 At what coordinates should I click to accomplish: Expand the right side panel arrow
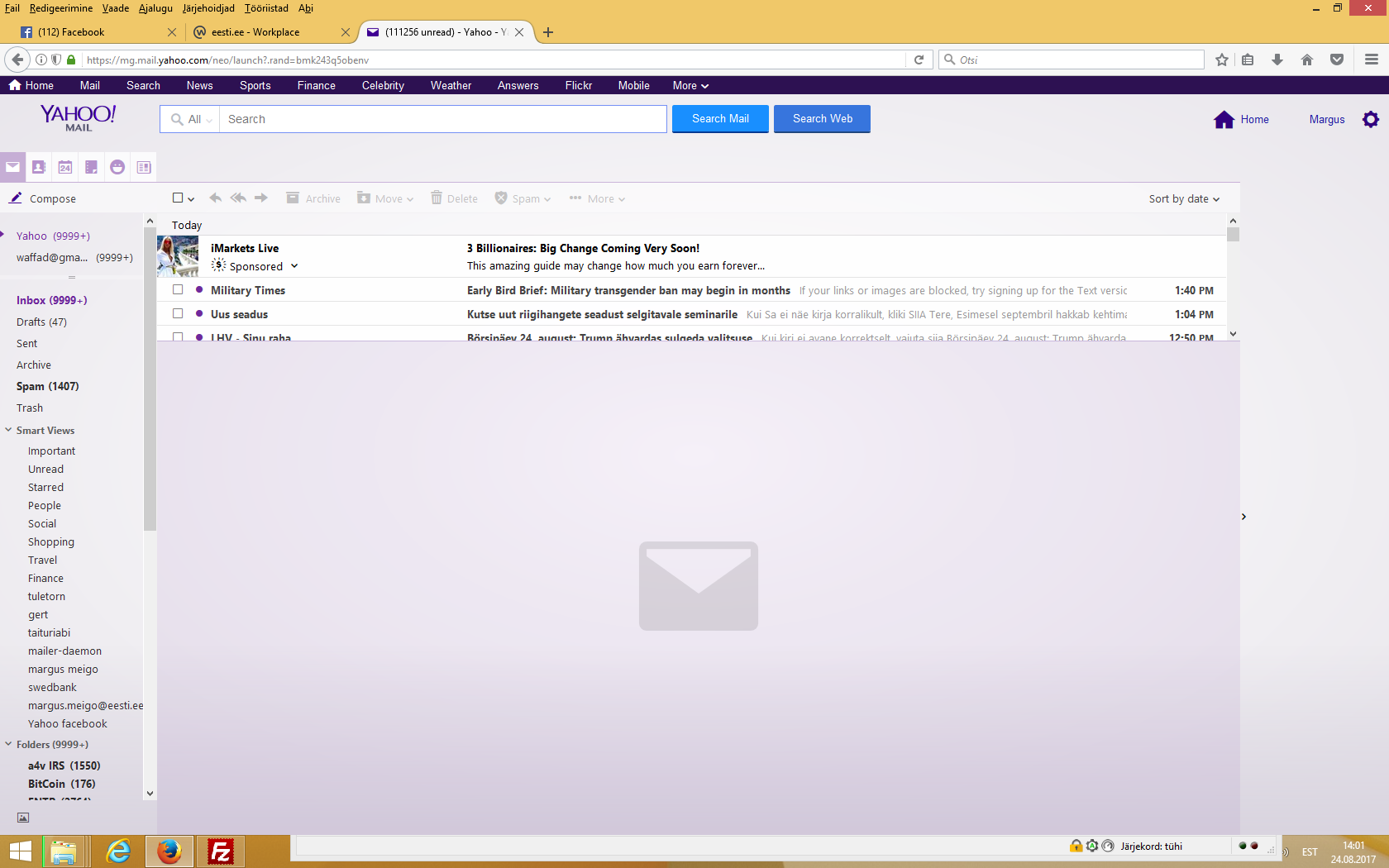[1243, 517]
